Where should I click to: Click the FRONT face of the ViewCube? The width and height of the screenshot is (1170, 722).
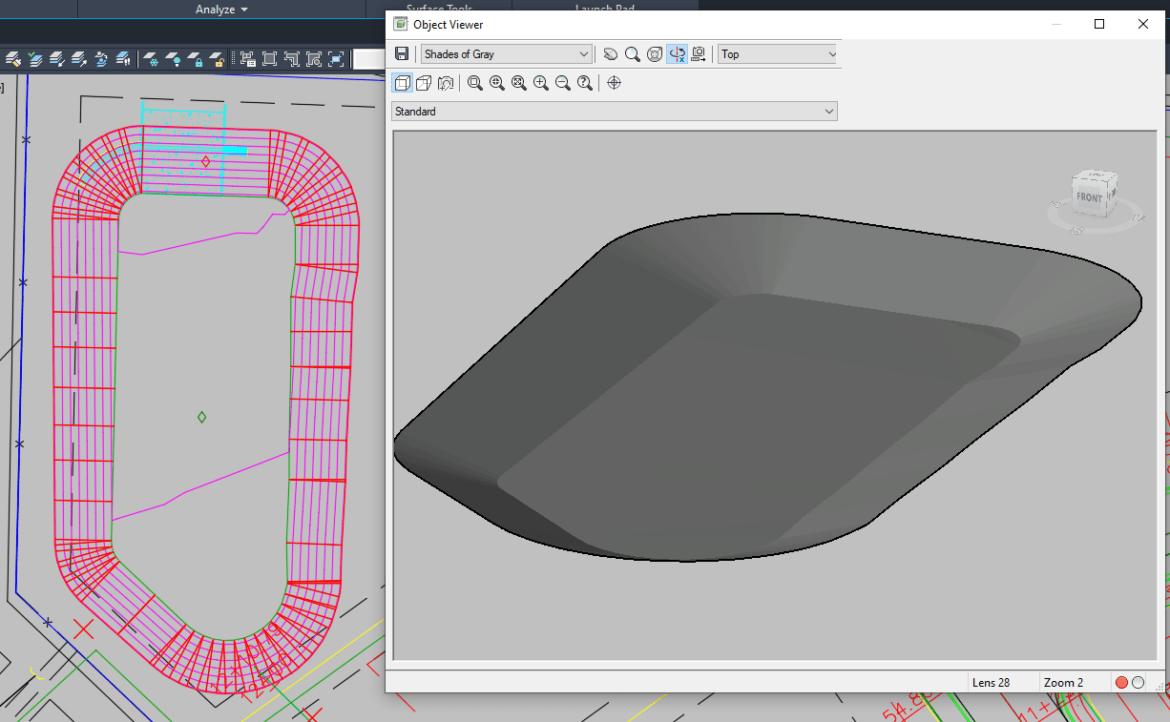[x=1090, y=197]
